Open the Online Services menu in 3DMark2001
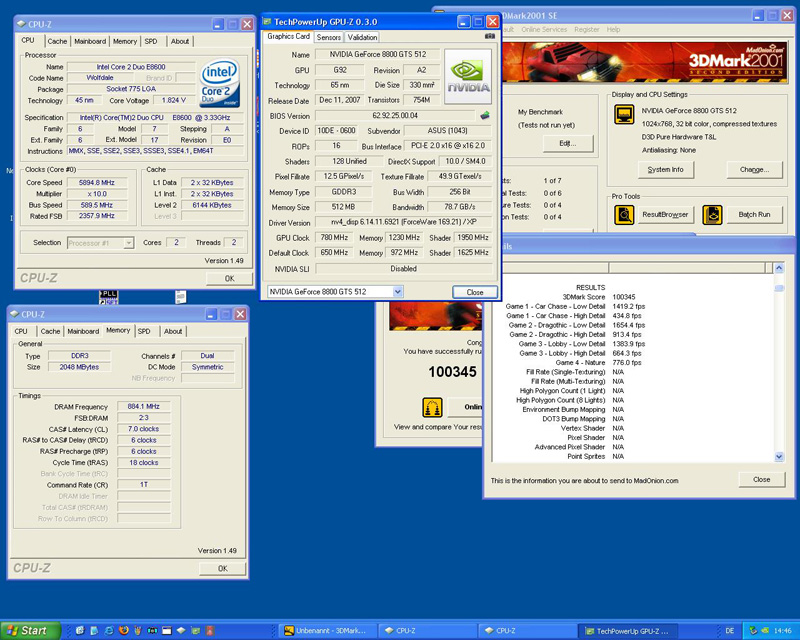Screen dimensions: 800x640 point(544,30)
